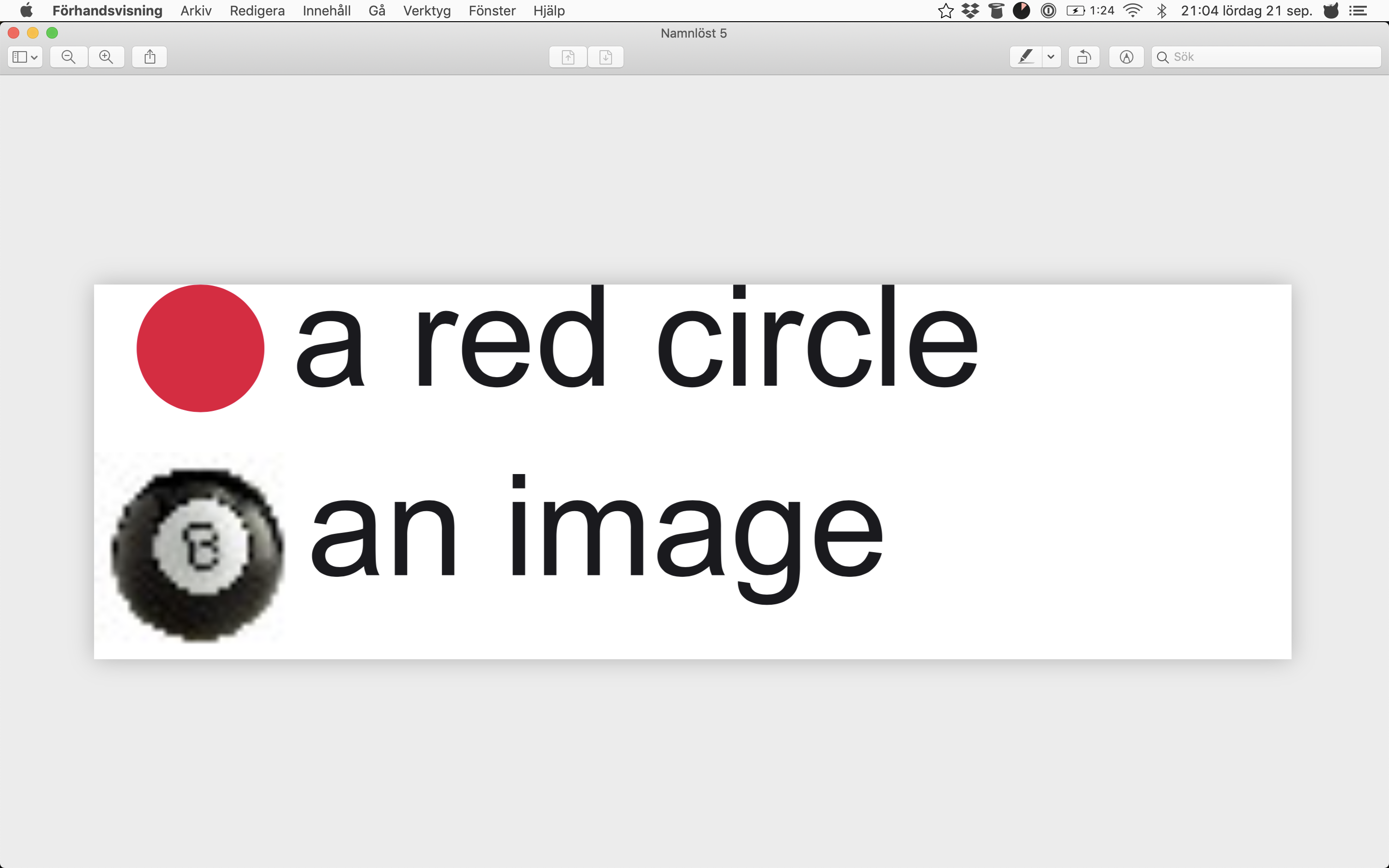Click the text 'an image'
The width and height of the screenshot is (1389, 868).
pyautogui.click(x=597, y=540)
